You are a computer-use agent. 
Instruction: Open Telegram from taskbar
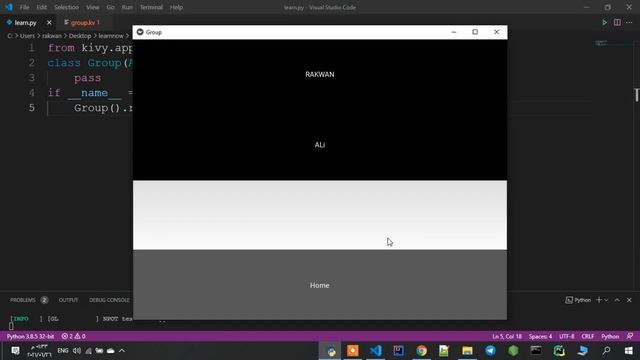[490, 351]
